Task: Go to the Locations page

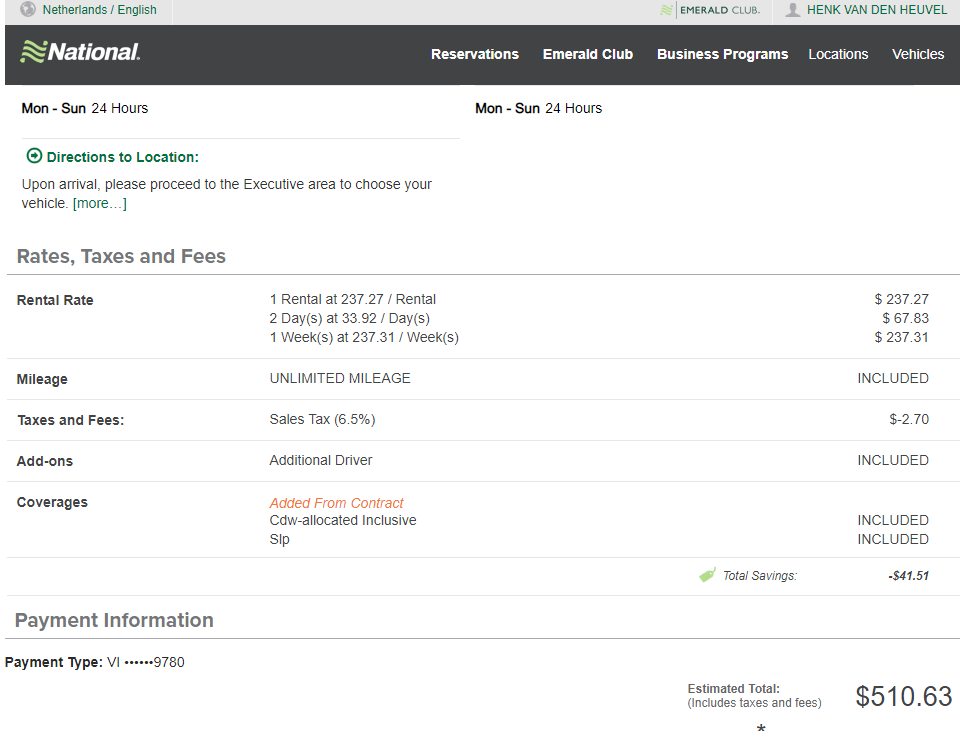Action: pos(838,54)
